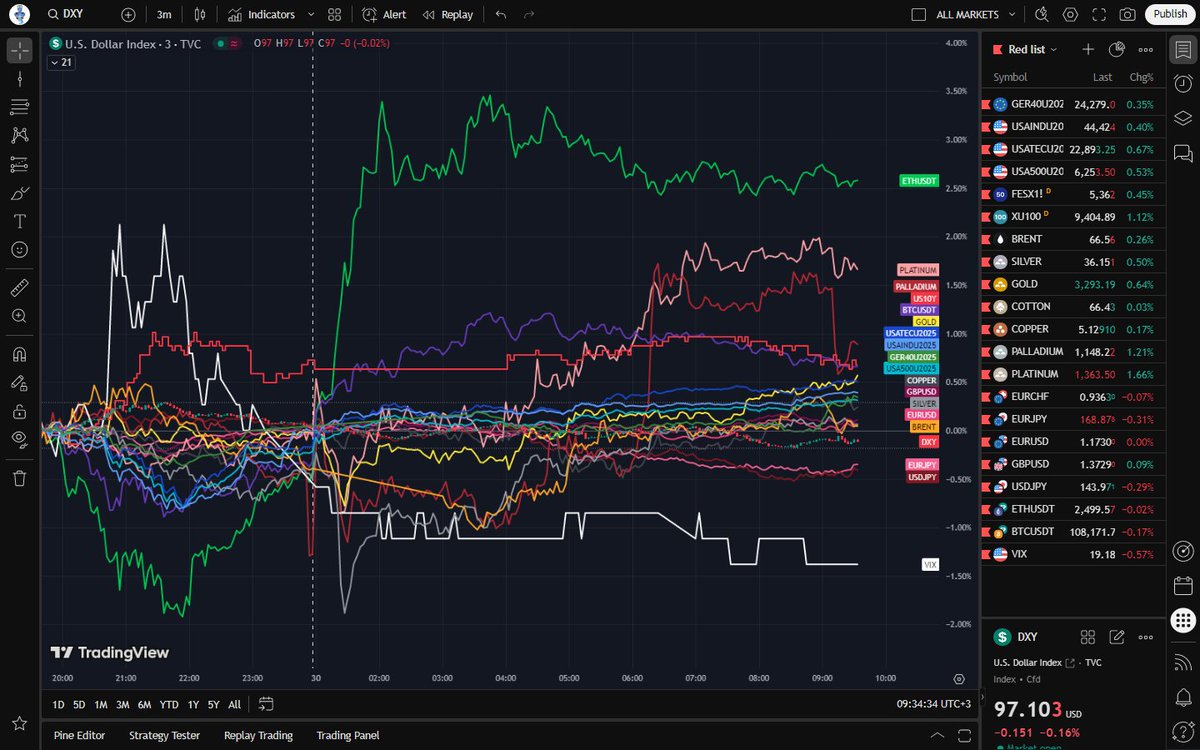Expand the 21 collapsed indicators legend
This screenshot has height=750, width=1200.
pos(61,62)
